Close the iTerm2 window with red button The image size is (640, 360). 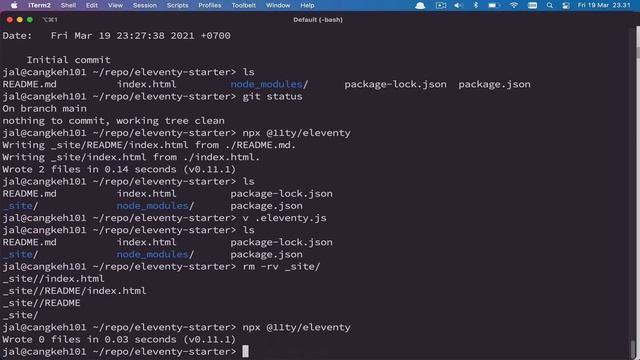[x=10, y=20]
